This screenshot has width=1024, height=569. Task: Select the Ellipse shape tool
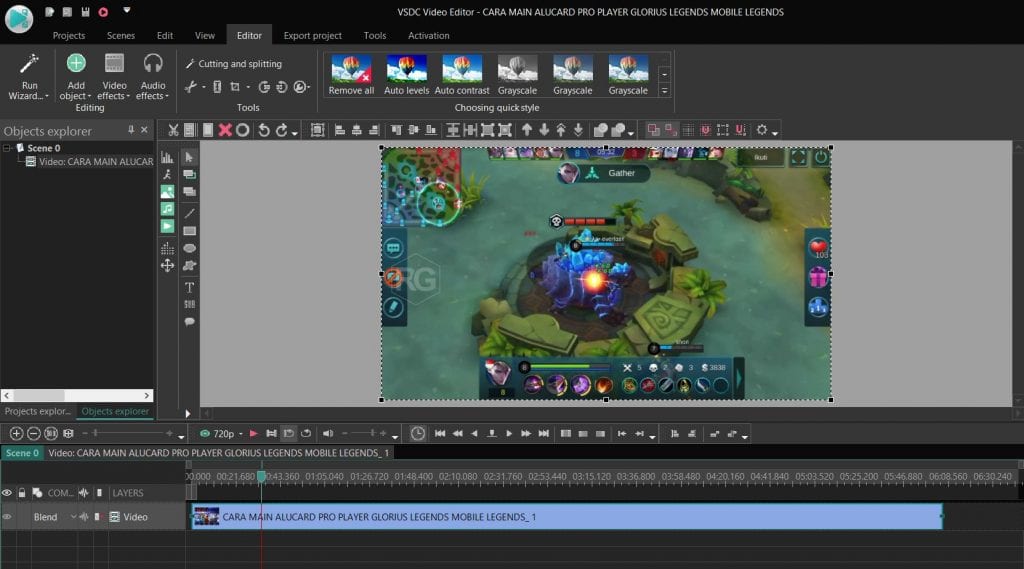tap(189, 248)
